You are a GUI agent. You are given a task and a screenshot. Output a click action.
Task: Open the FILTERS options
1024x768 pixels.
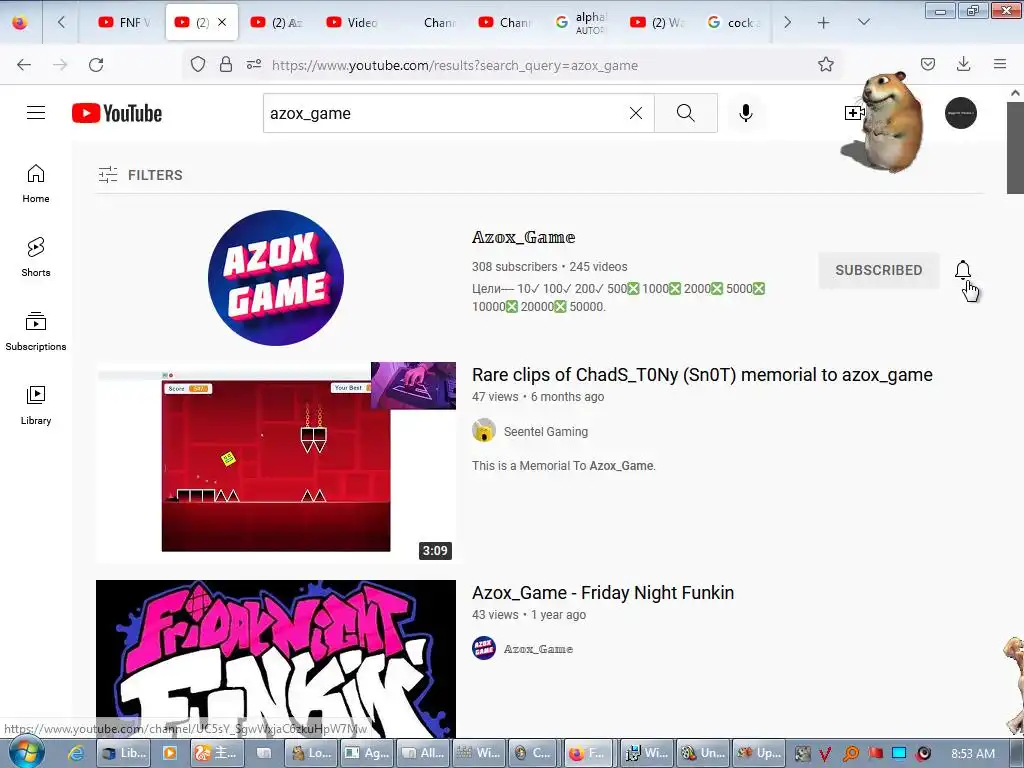pos(140,175)
